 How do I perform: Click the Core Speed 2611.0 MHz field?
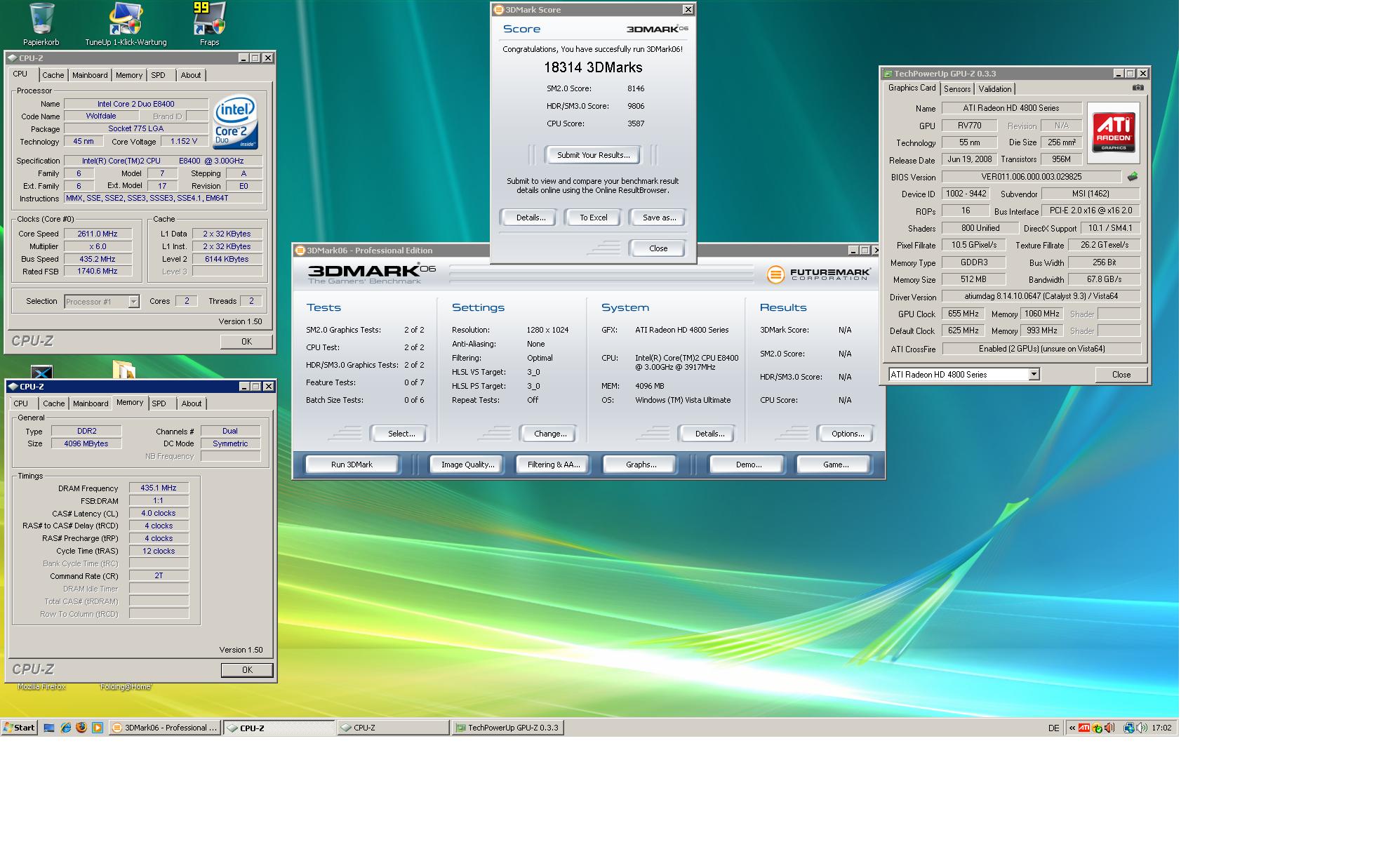coord(98,234)
